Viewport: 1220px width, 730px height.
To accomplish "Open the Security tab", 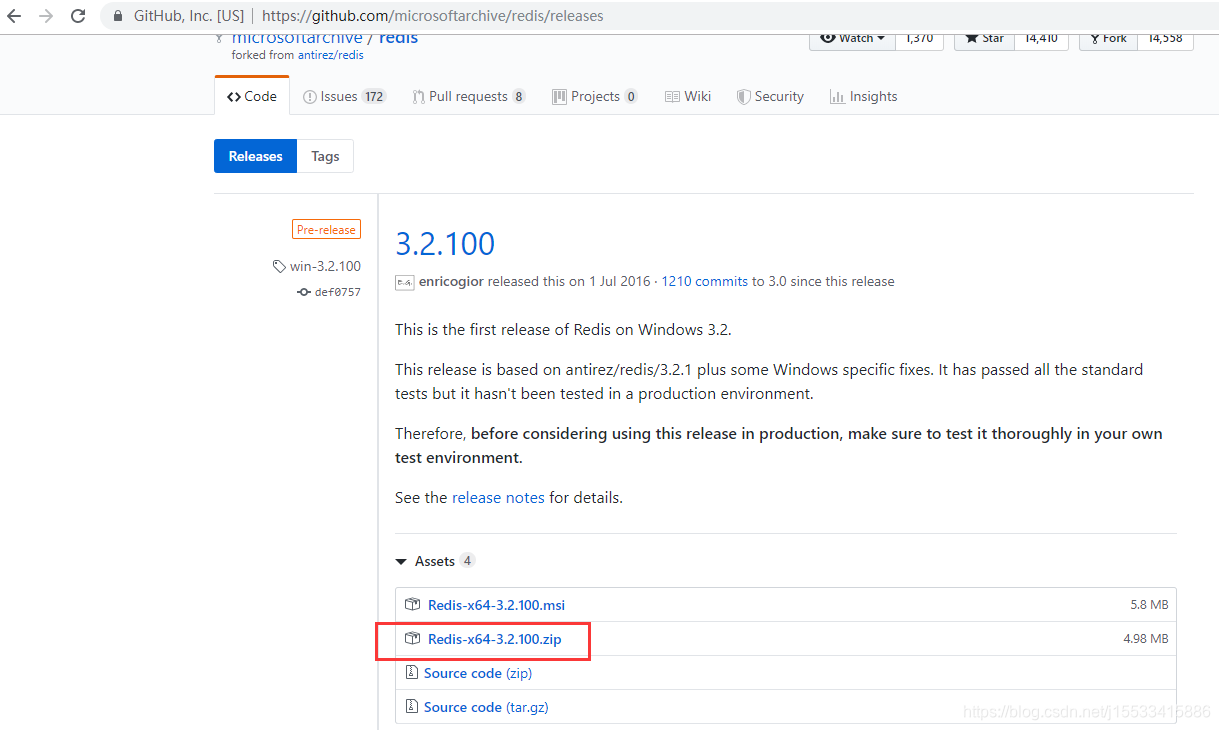I will (770, 96).
